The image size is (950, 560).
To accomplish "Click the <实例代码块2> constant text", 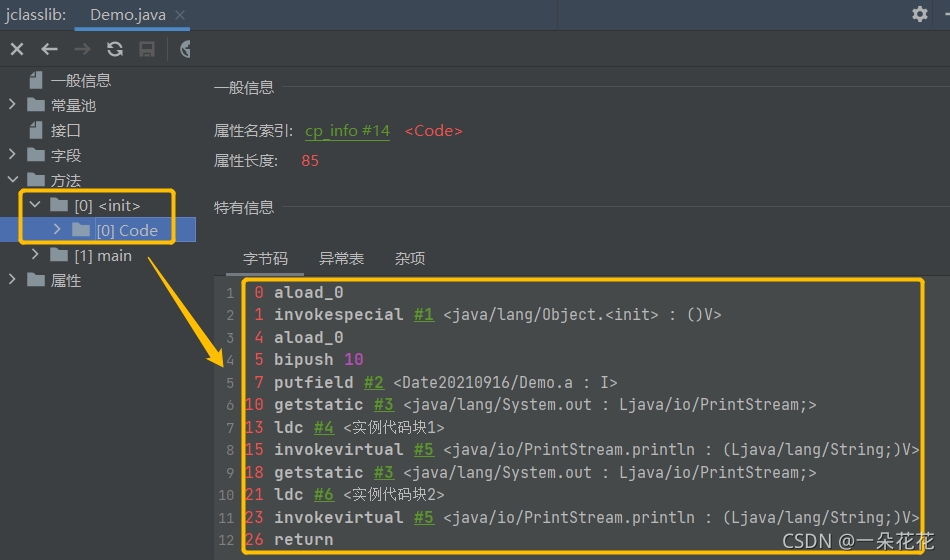I will pyautogui.click(x=394, y=495).
